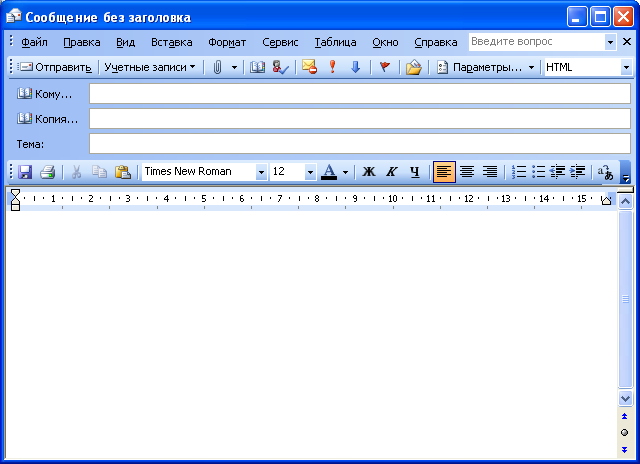The width and height of the screenshot is (640, 464).
Task: Click the Кому... button
Action: click(44, 94)
